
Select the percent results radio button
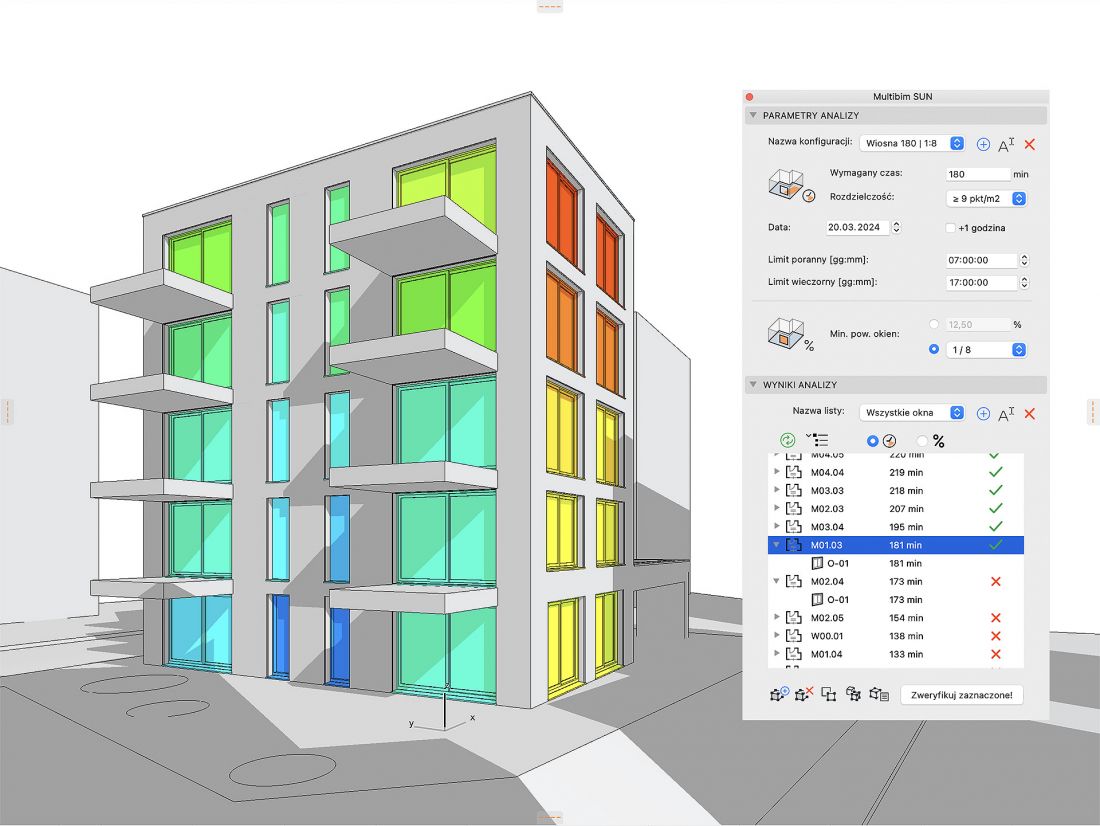click(x=922, y=441)
